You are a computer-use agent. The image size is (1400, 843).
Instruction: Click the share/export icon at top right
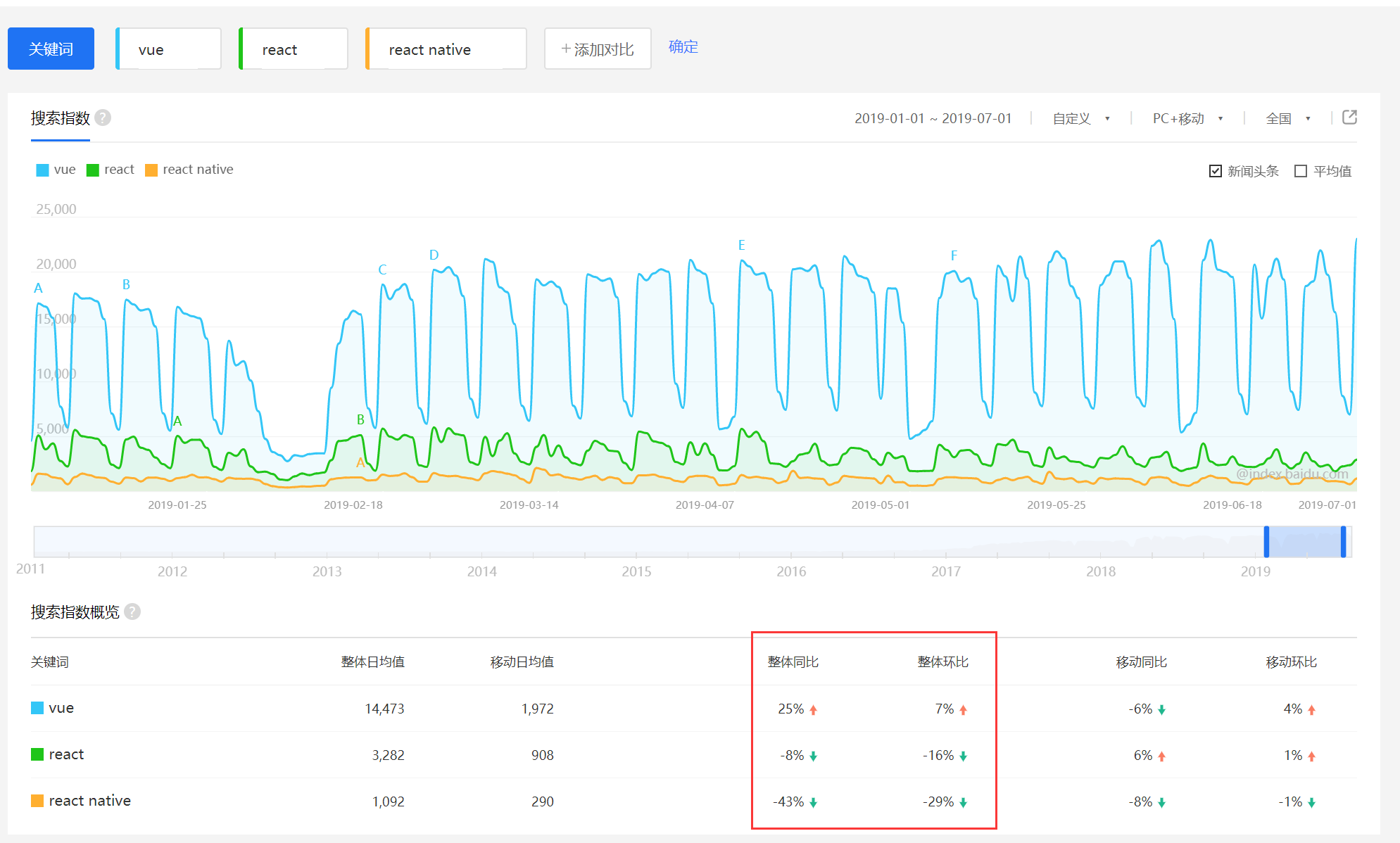[1349, 118]
